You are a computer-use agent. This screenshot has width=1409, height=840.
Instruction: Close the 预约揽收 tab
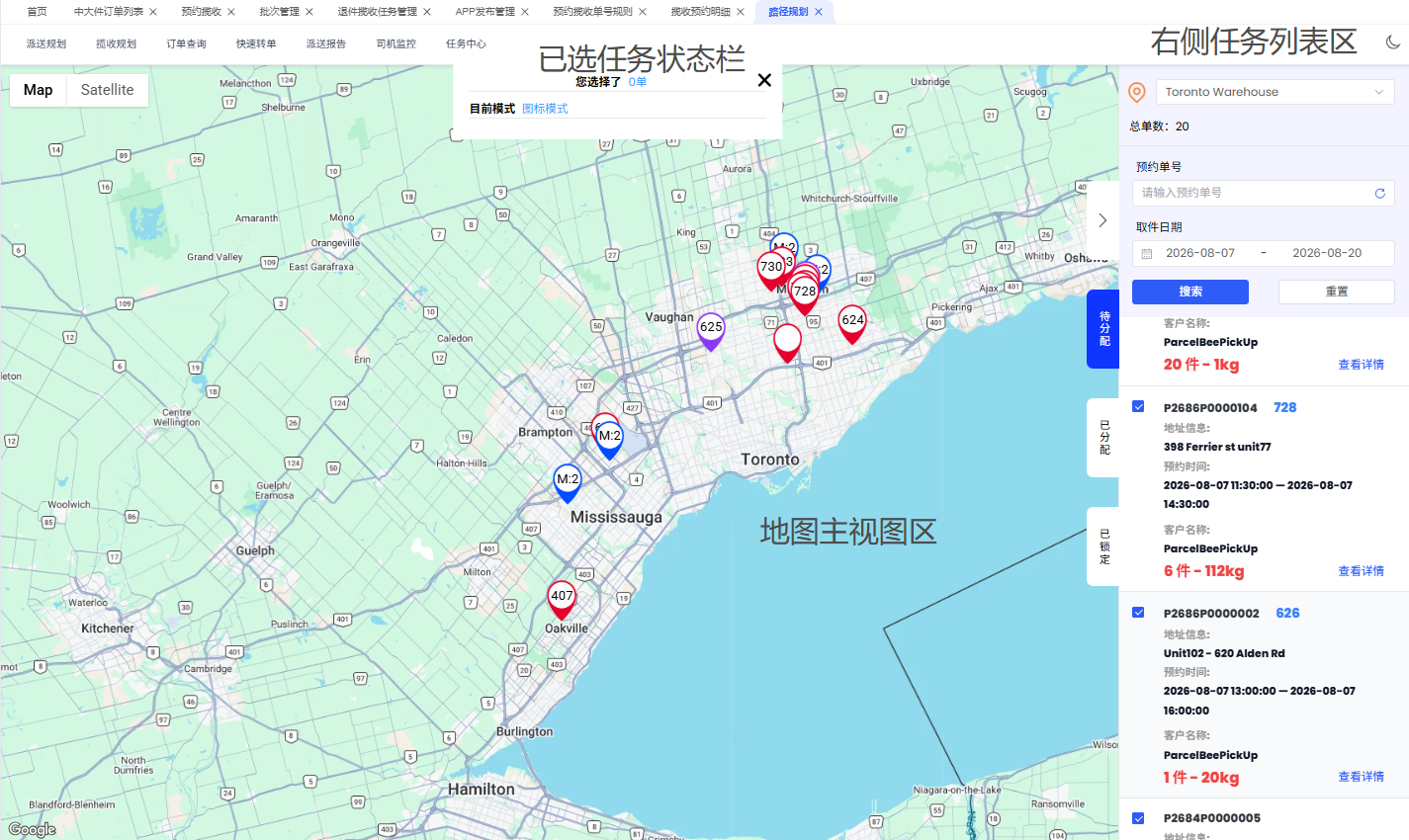pyautogui.click(x=231, y=12)
